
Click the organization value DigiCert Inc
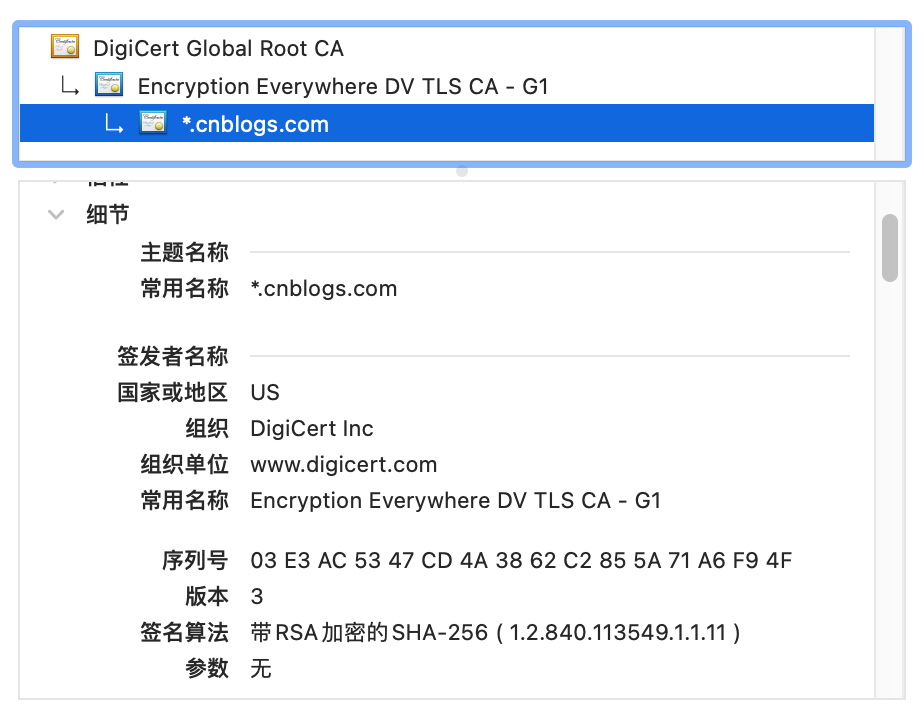pos(312,429)
